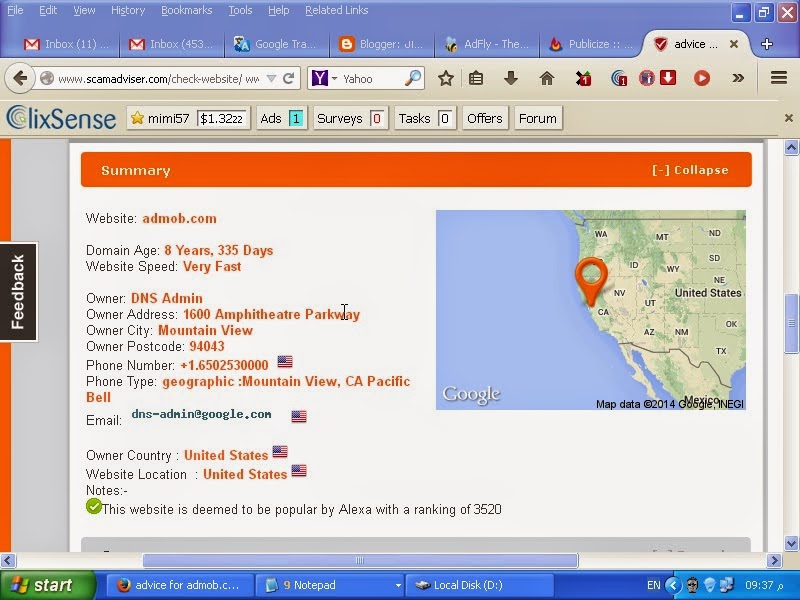
Task: Click the flag beside Owner Country
Action: click(x=280, y=452)
